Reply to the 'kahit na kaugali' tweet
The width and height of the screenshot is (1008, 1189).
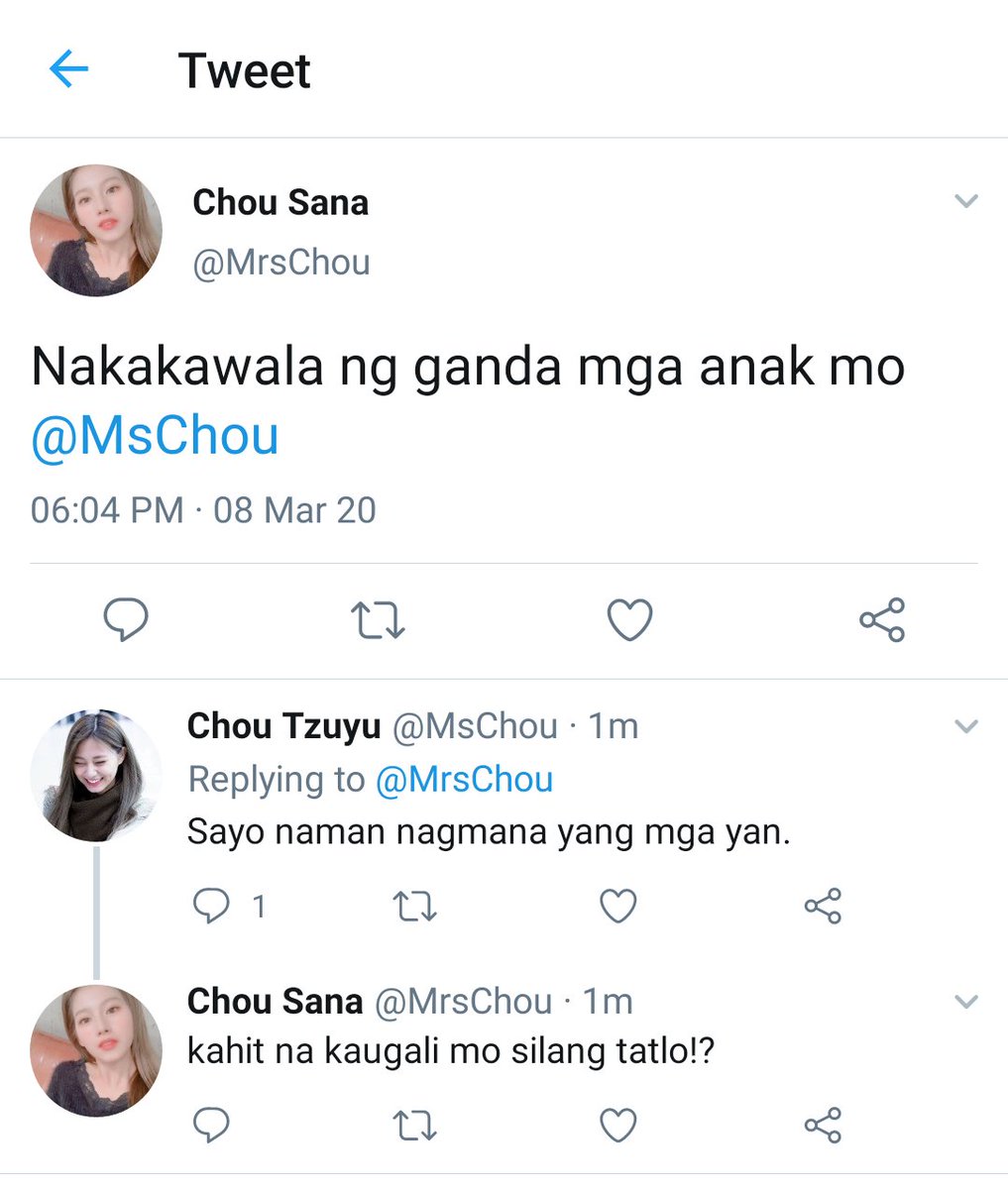[210, 1126]
